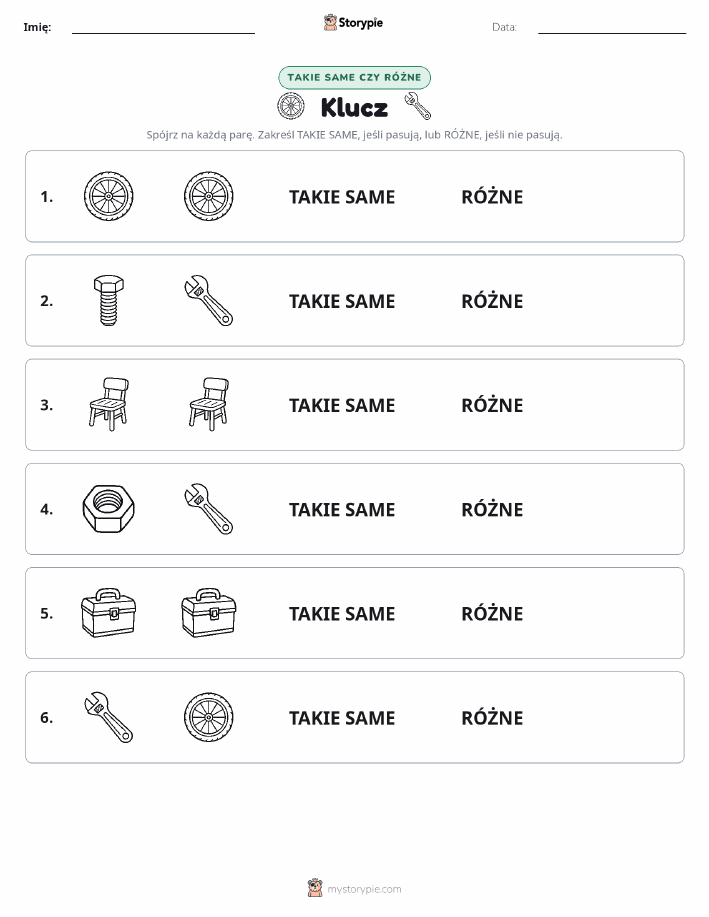Screen dimensions: 709x917
Task: Select TAKIE SAME for row 1
Action: point(342,197)
